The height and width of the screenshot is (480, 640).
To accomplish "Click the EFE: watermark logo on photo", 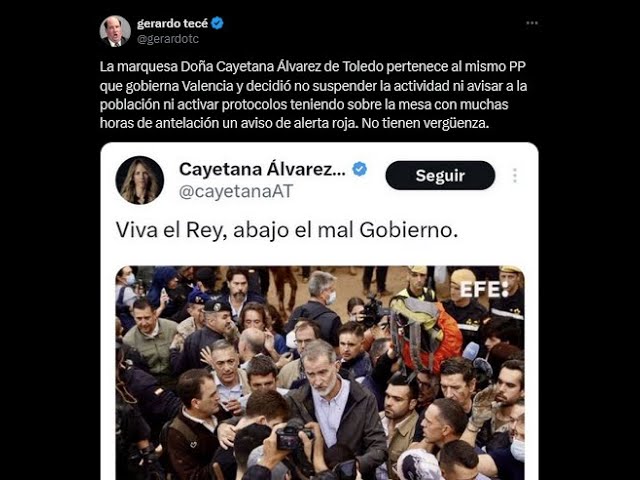I will [x=484, y=289].
